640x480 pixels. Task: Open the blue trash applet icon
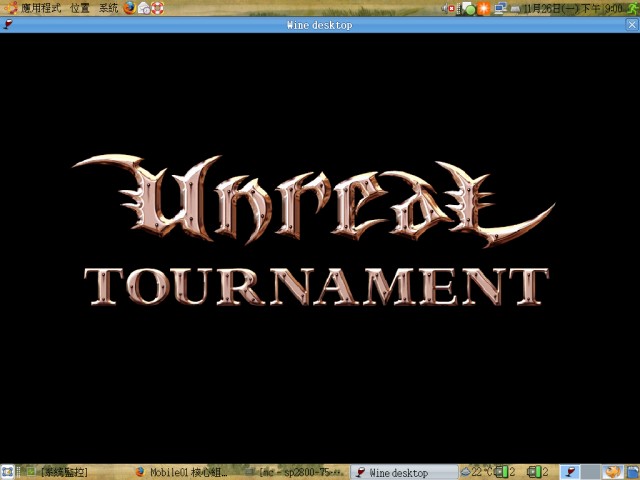pyautogui.click(x=633, y=472)
